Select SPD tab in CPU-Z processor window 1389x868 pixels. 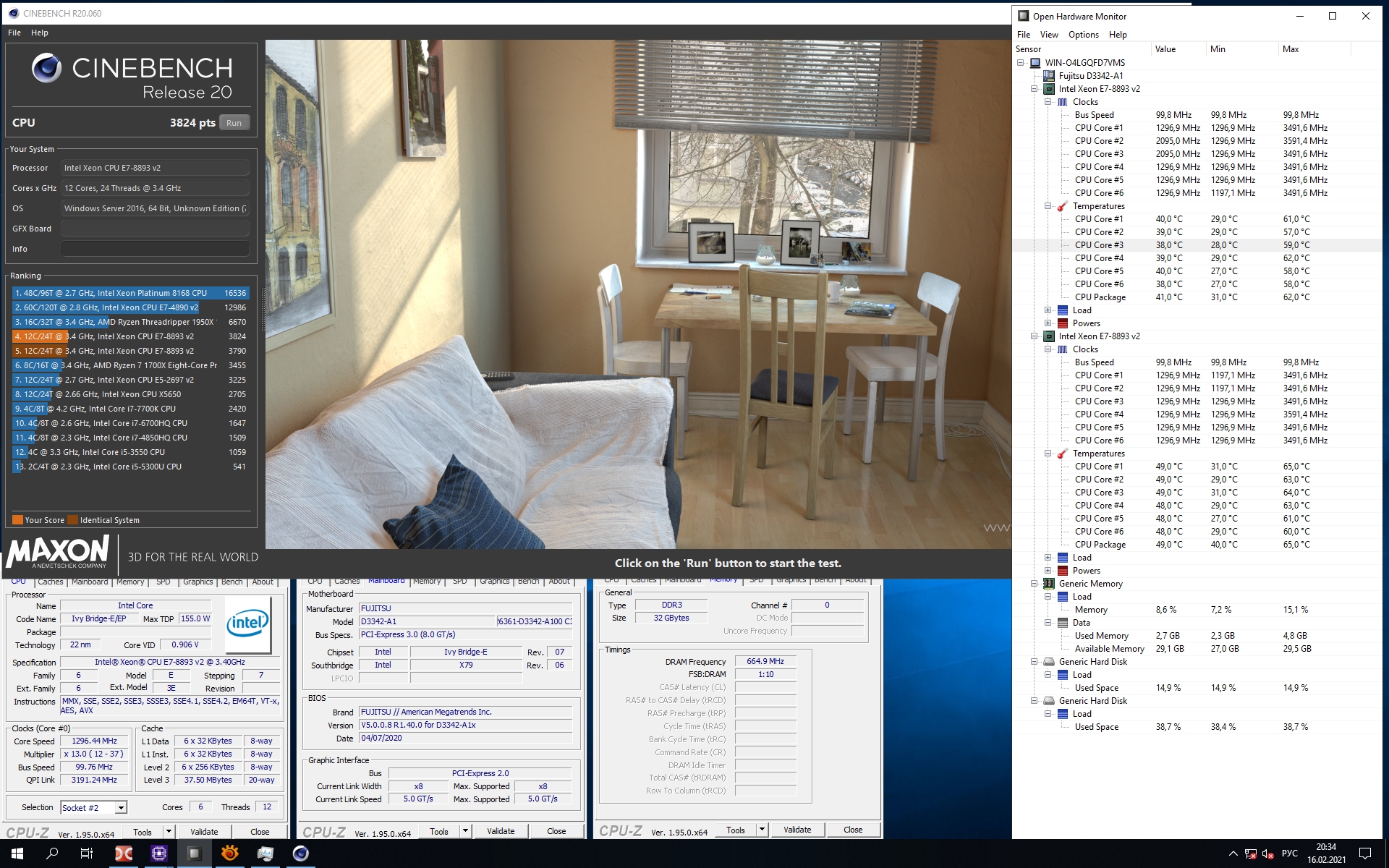163,582
